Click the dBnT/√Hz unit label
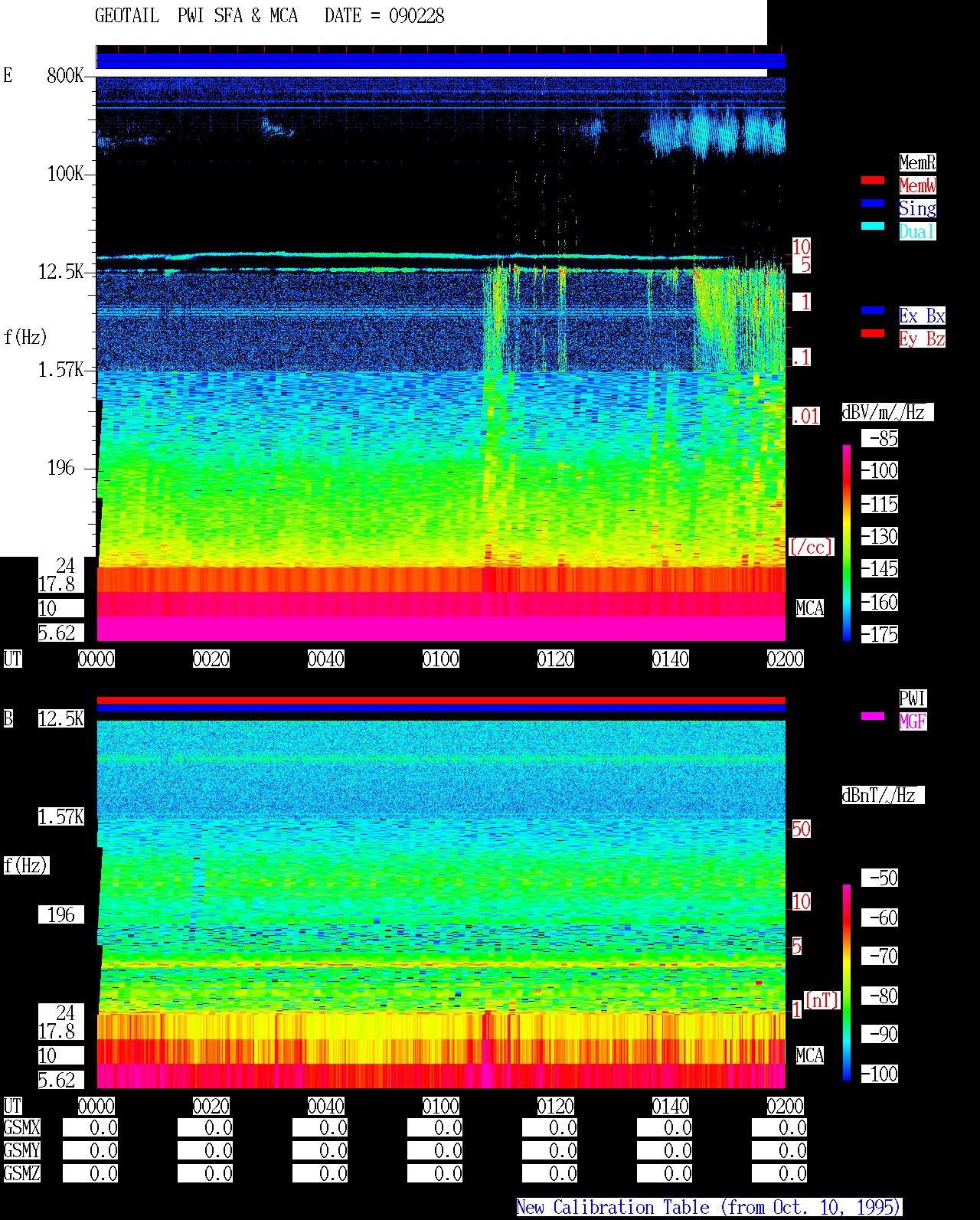The height and width of the screenshot is (1220, 980). click(x=883, y=795)
